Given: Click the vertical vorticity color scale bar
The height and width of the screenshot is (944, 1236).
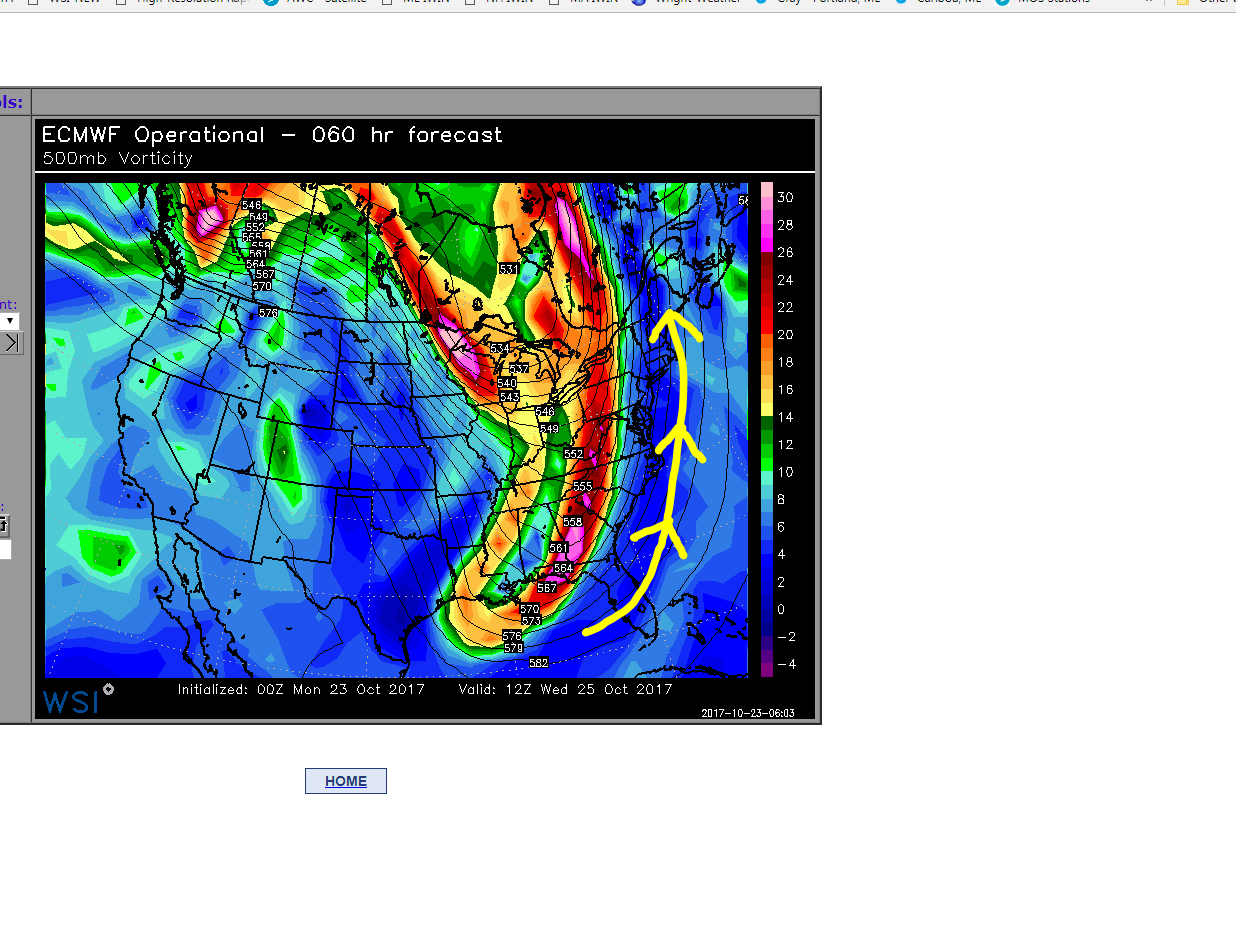Looking at the screenshot, I should click(x=767, y=430).
